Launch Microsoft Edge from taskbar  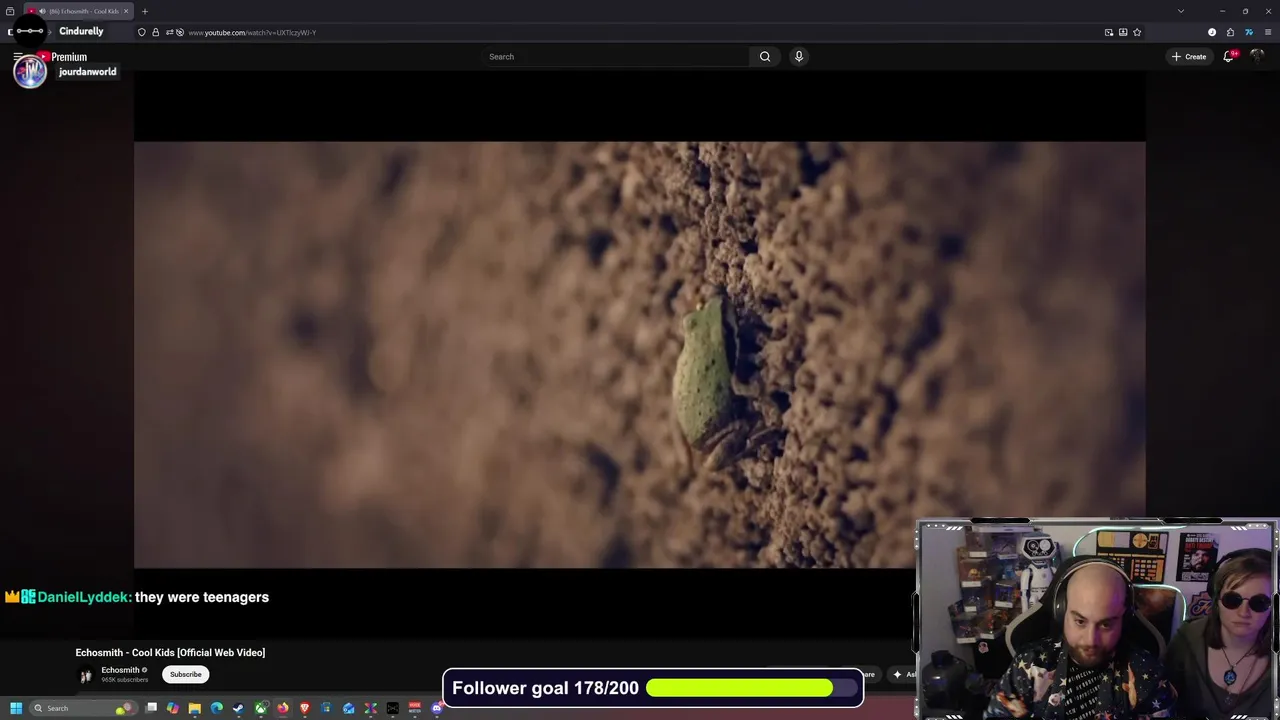(217, 708)
